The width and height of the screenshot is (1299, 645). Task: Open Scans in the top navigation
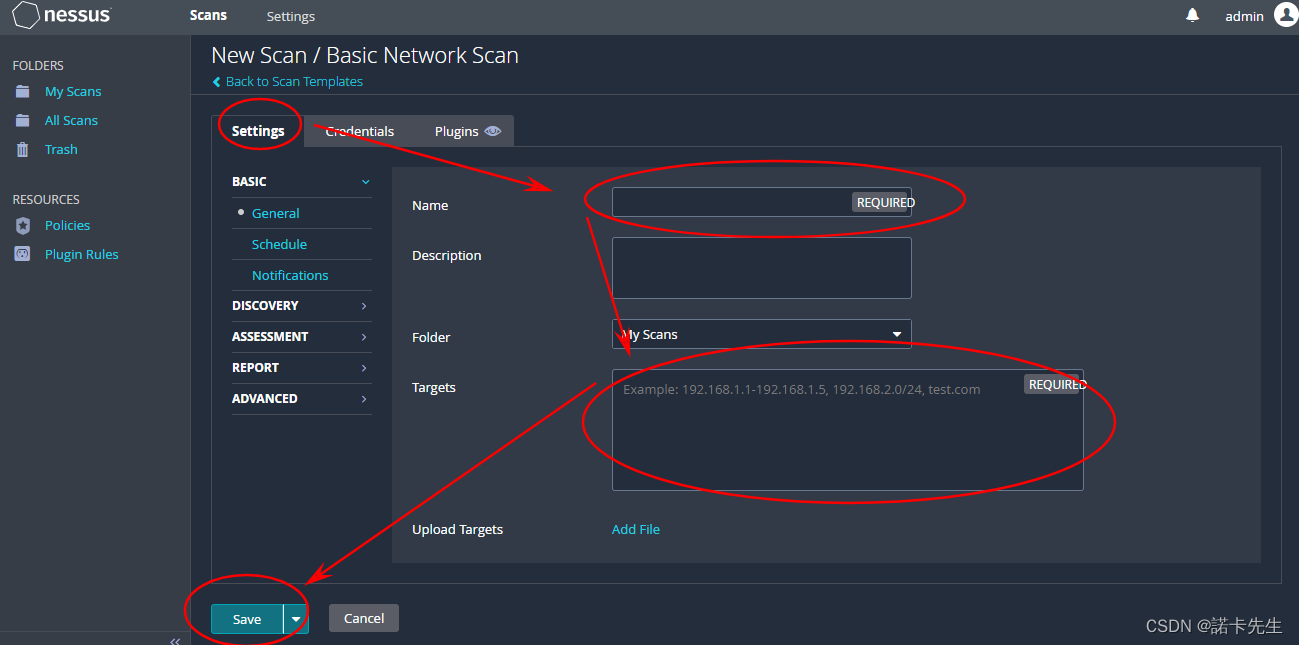pyautogui.click(x=208, y=15)
